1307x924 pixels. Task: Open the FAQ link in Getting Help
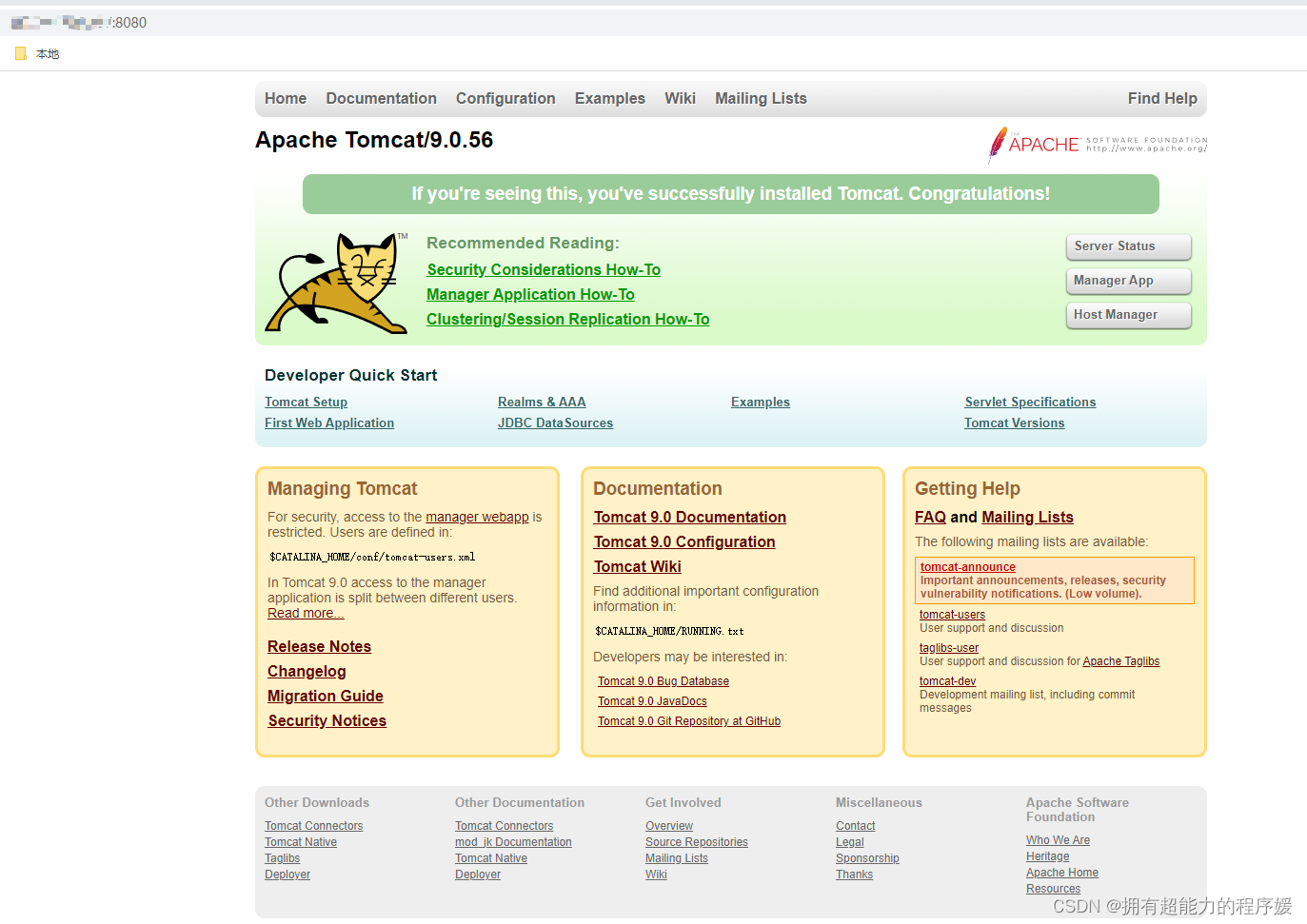[x=930, y=518]
